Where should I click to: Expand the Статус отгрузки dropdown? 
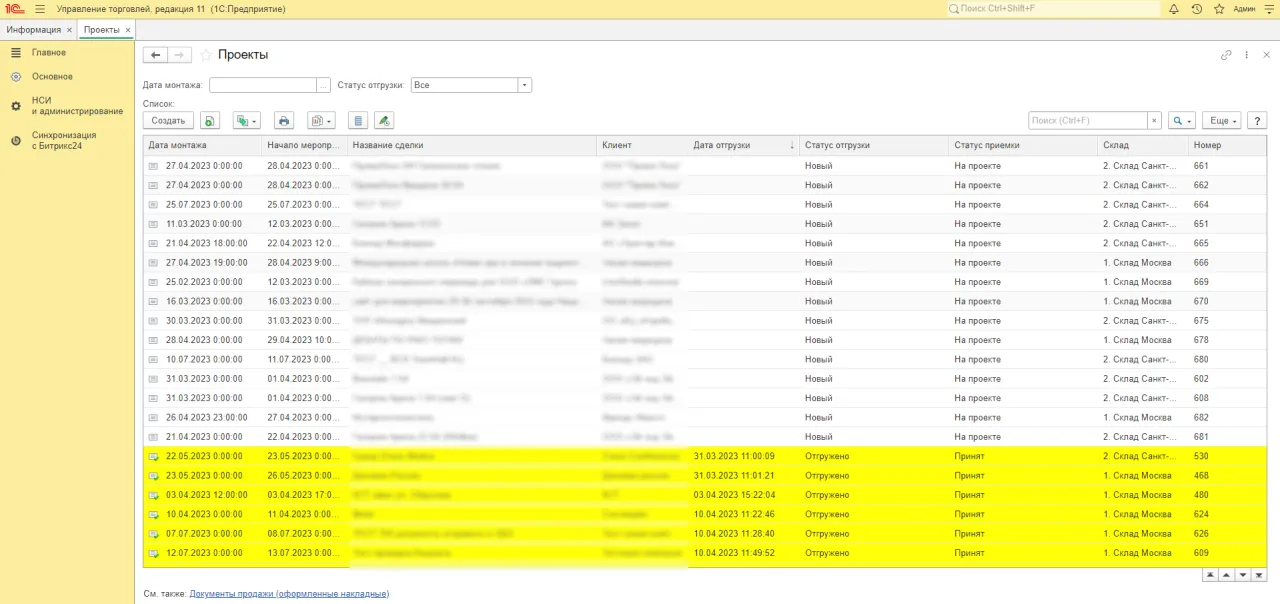(x=525, y=85)
